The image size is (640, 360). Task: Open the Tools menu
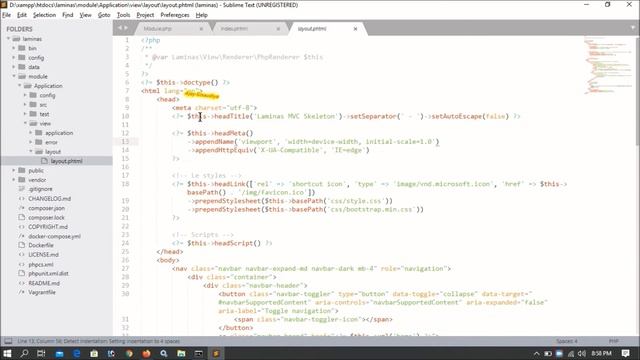pyautogui.click(x=123, y=15)
